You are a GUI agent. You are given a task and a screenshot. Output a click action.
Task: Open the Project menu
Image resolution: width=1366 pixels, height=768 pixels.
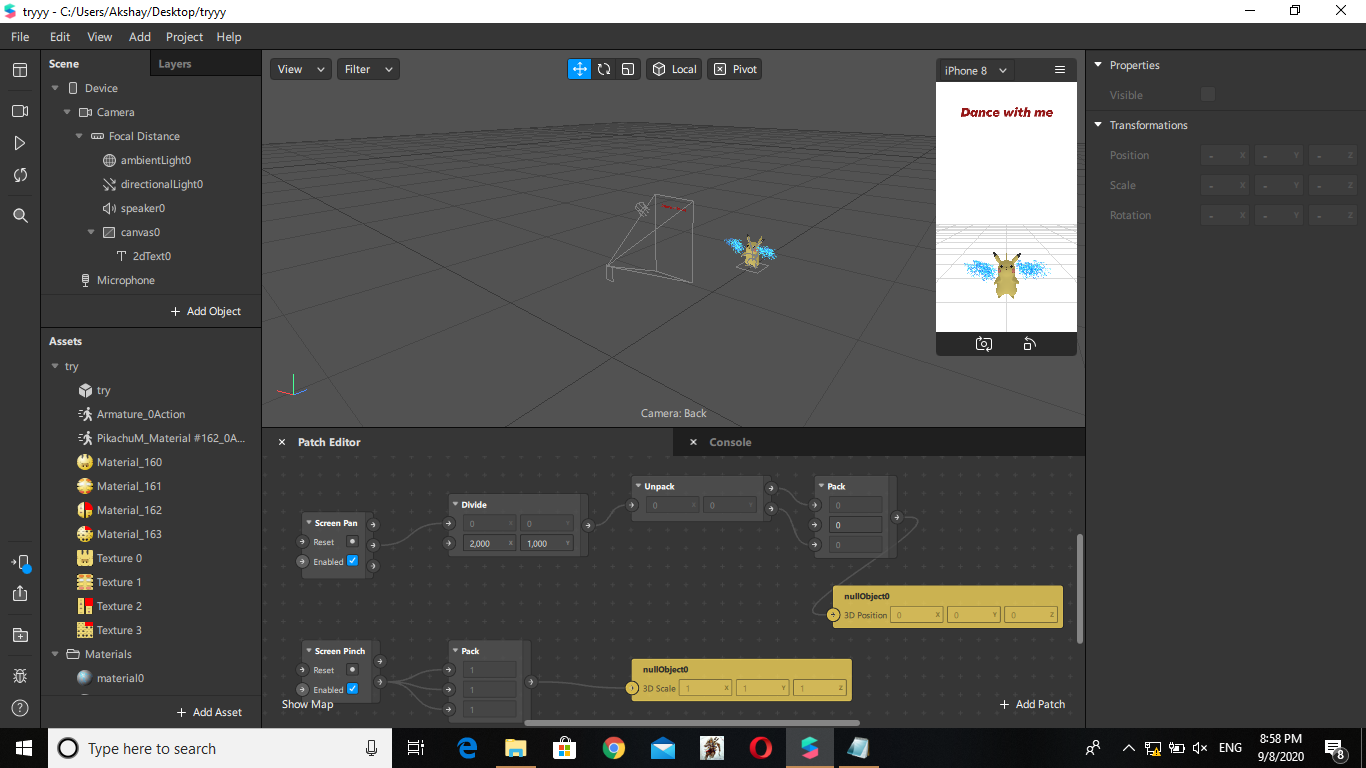[x=184, y=37]
